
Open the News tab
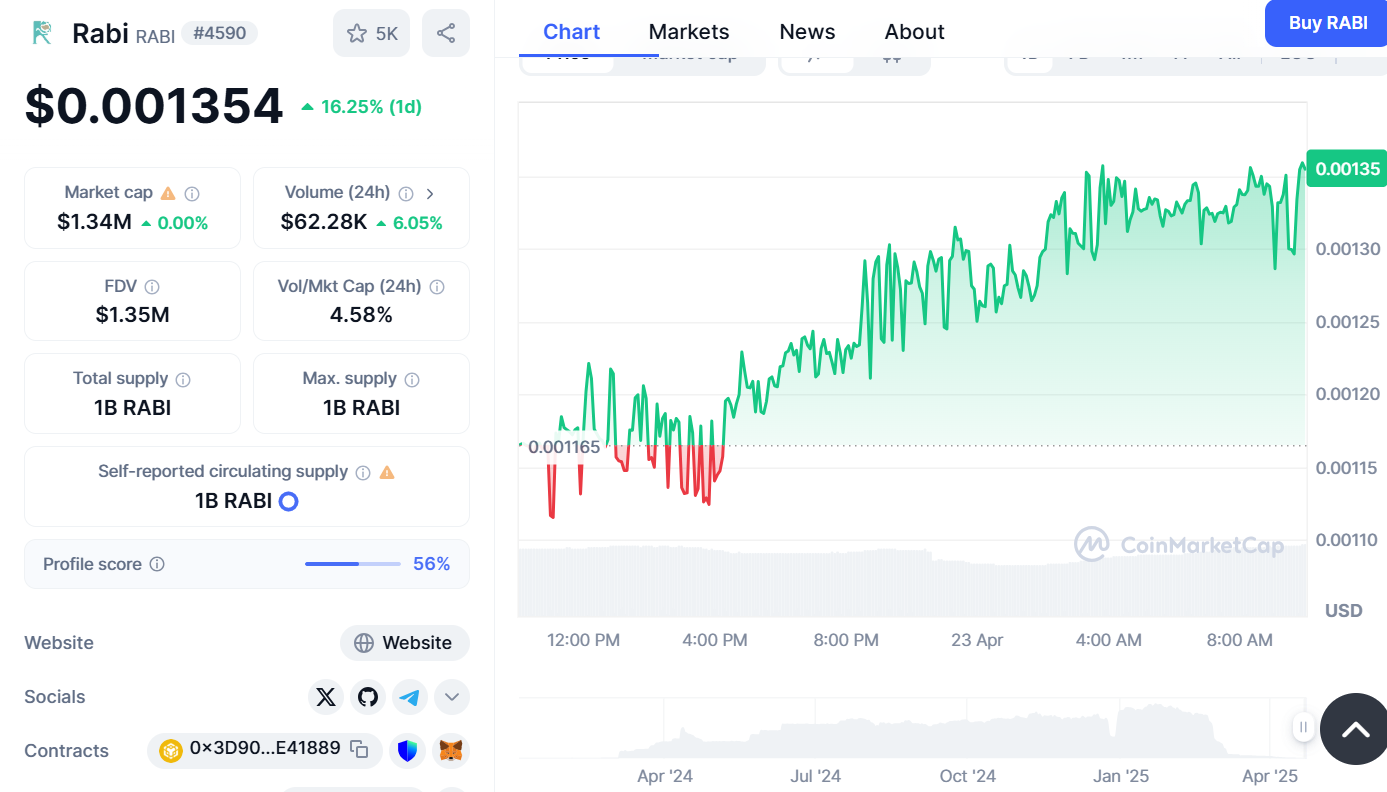pyautogui.click(x=807, y=32)
